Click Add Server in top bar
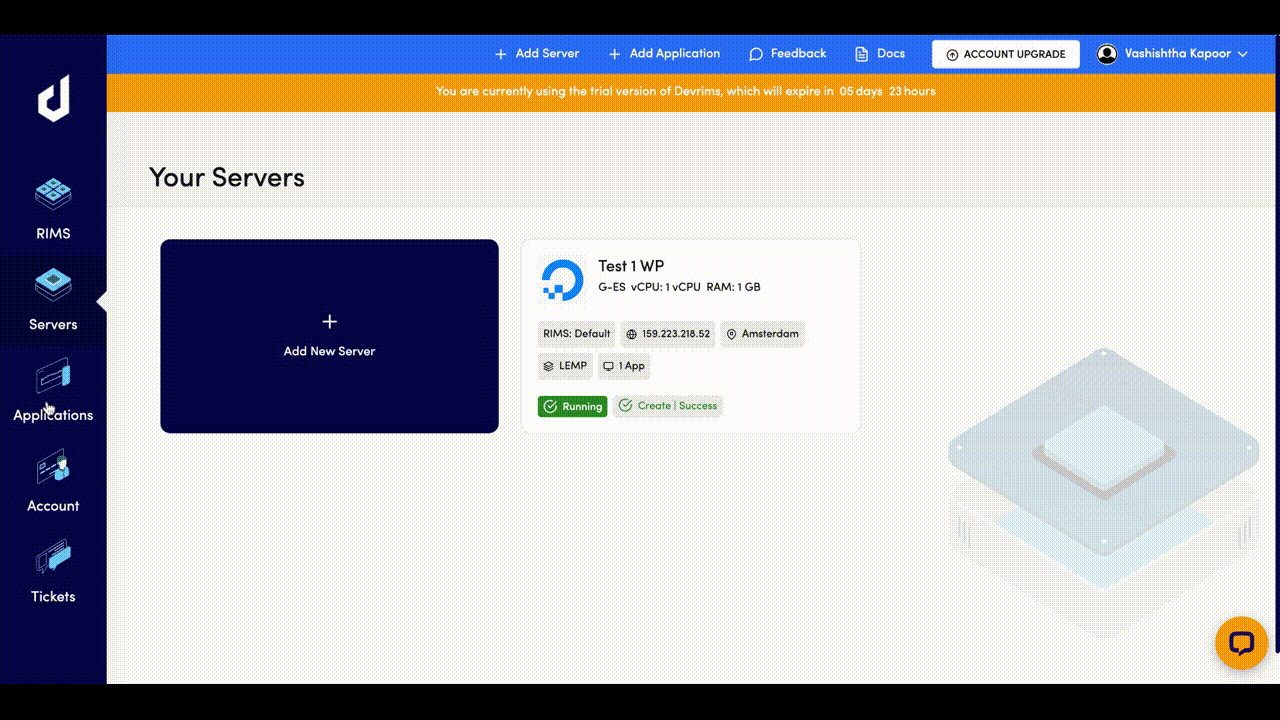 click(537, 54)
